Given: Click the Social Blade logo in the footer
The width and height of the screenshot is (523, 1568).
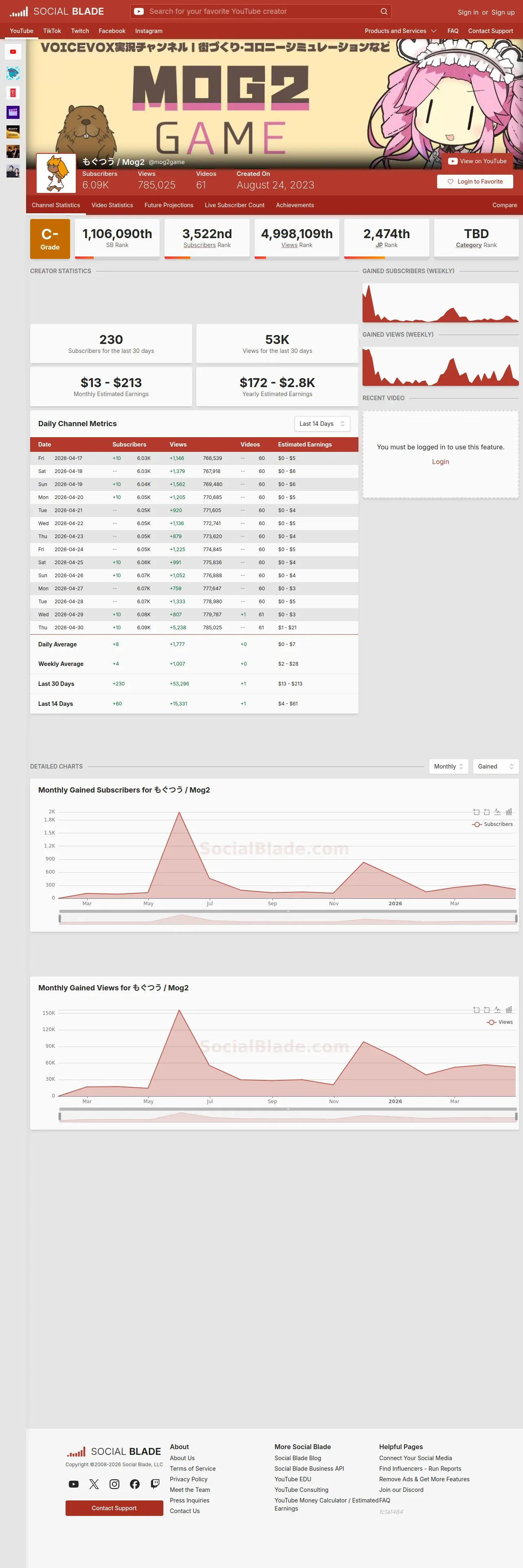Looking at the screenshot, I should 114,1452.
